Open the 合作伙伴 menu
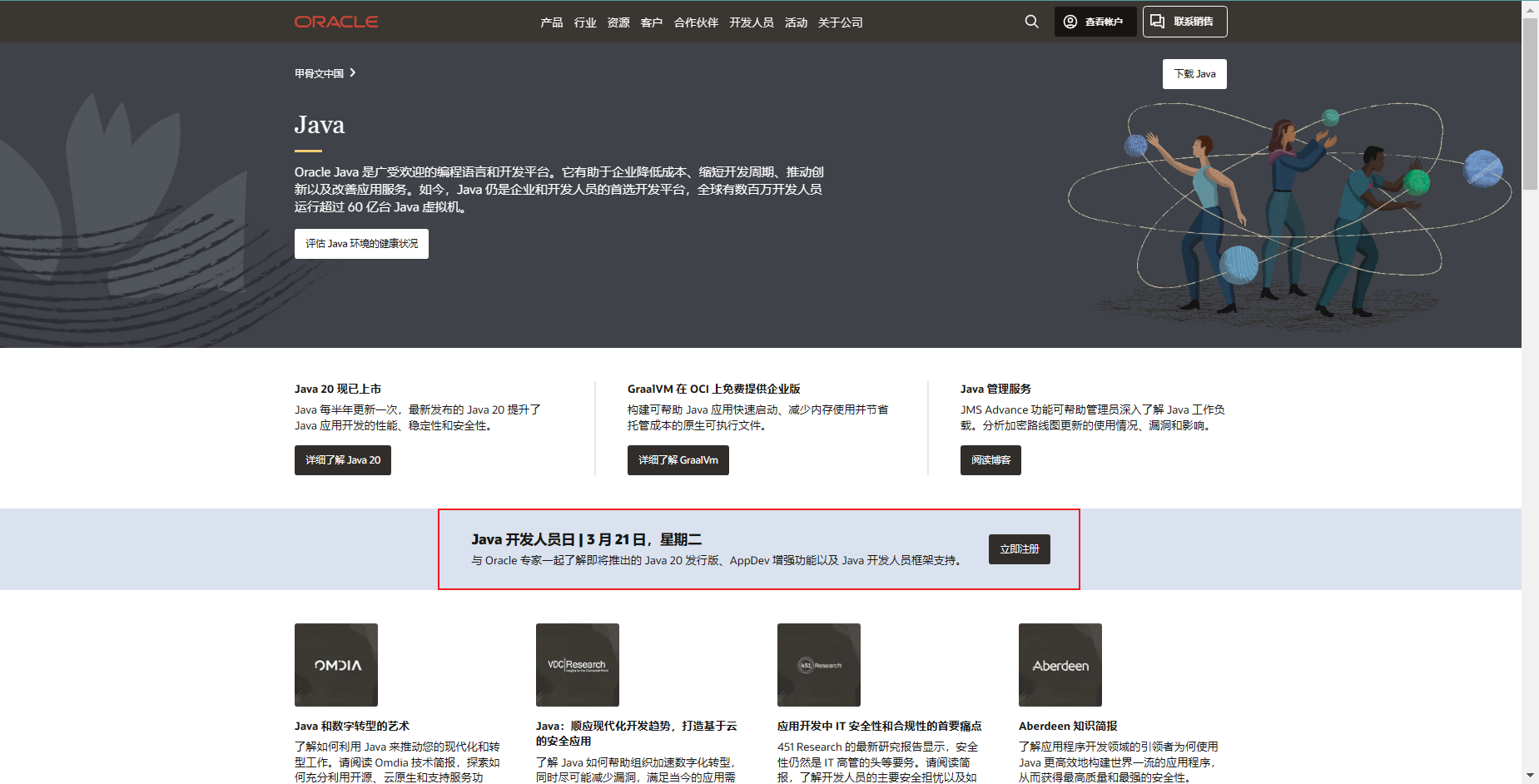1539x784 pixels. (x=696, y=22)
